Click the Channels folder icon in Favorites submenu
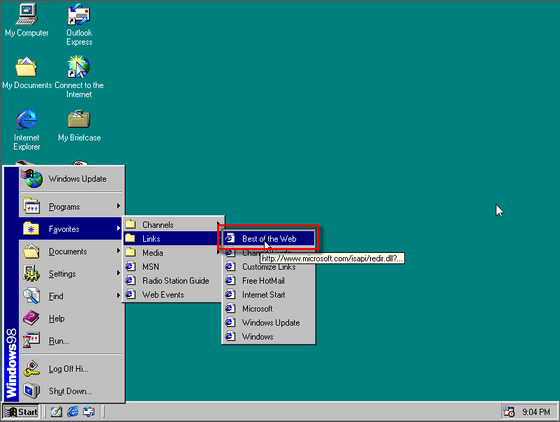This screenshot has height=422, width=560. click(130, 224)
